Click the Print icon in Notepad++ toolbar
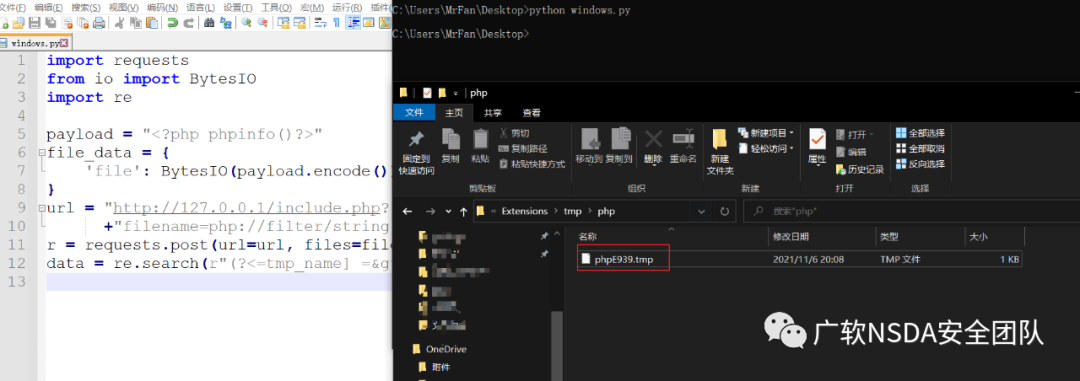 click(99, 23)
